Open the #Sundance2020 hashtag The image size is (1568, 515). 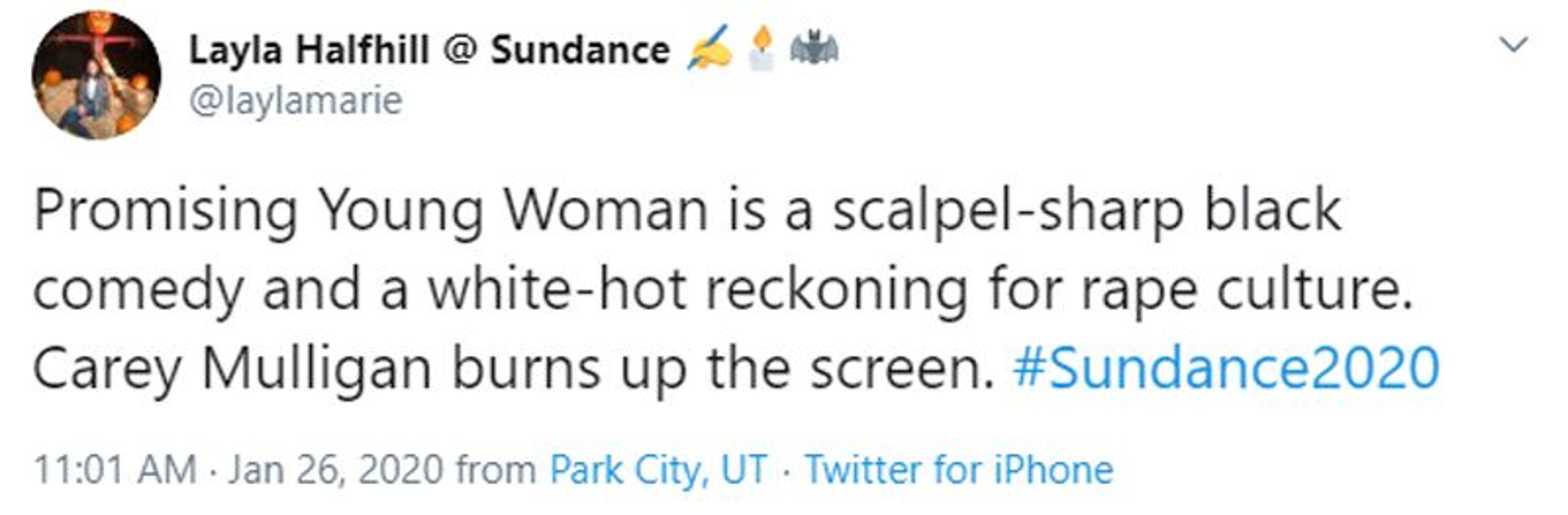(1225, 368)
